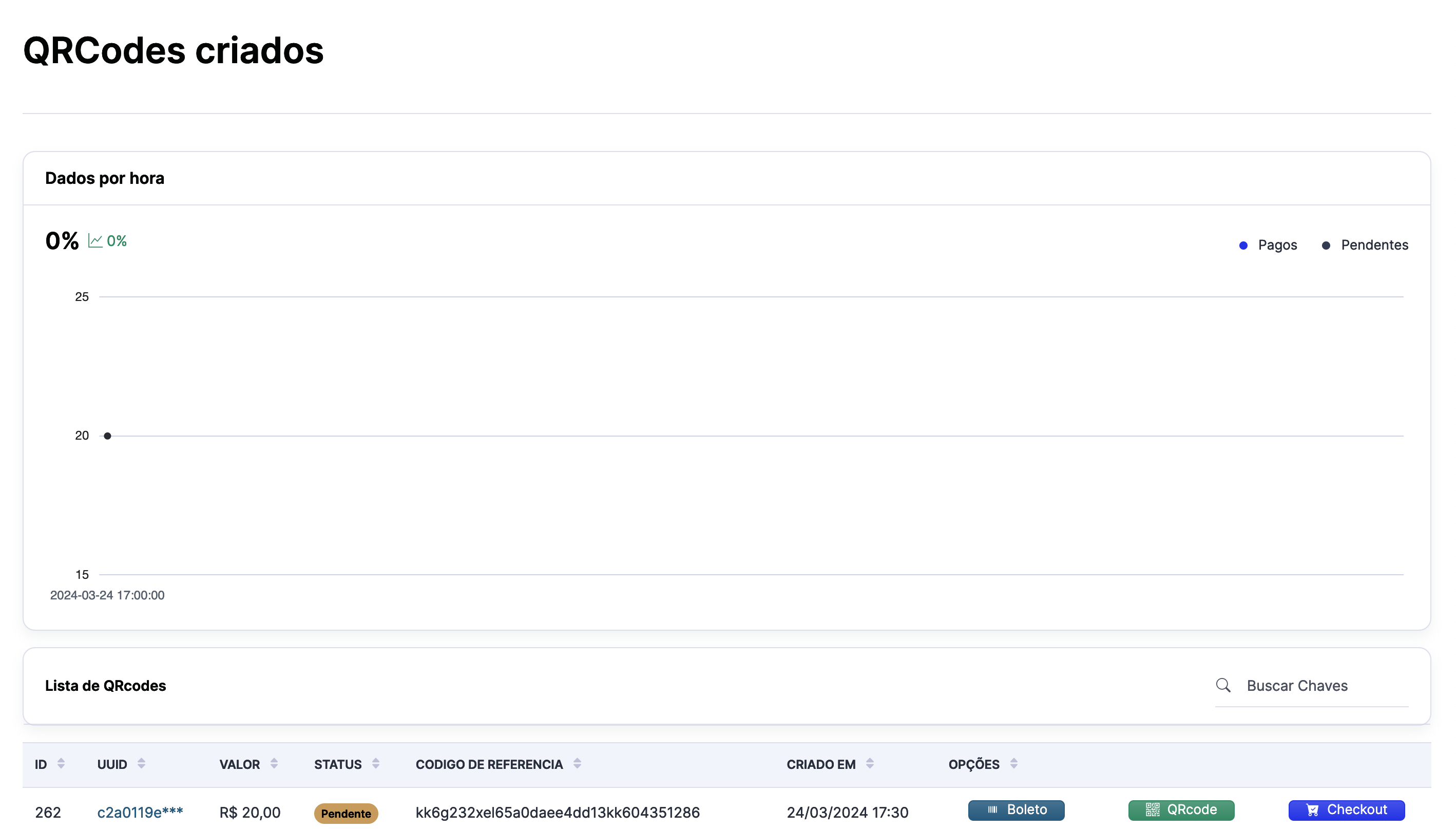Screen dimensions: 1456x829
Task: Sort by STATUS column arrows
Action: coord(375,764)
